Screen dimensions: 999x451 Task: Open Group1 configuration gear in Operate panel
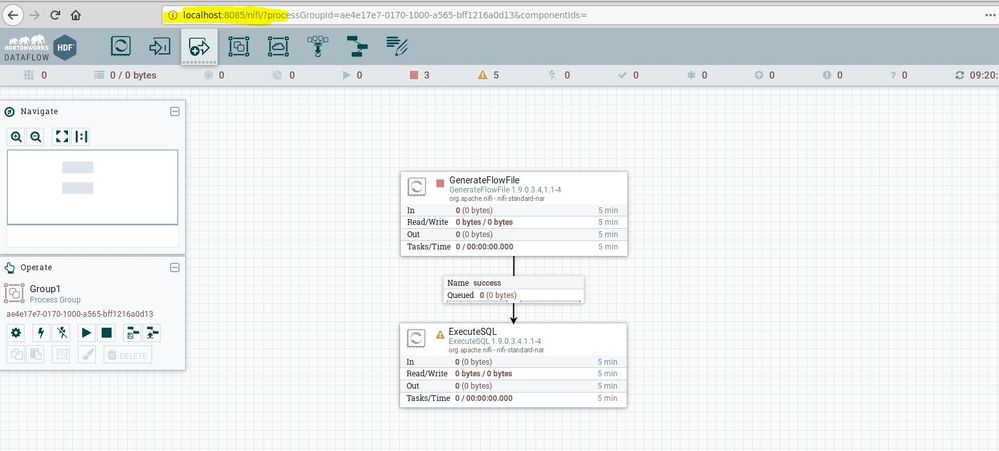tap(16, 333)
